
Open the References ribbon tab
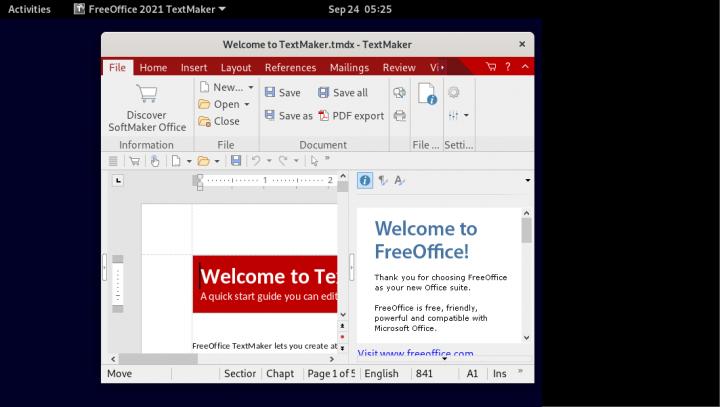290,68
